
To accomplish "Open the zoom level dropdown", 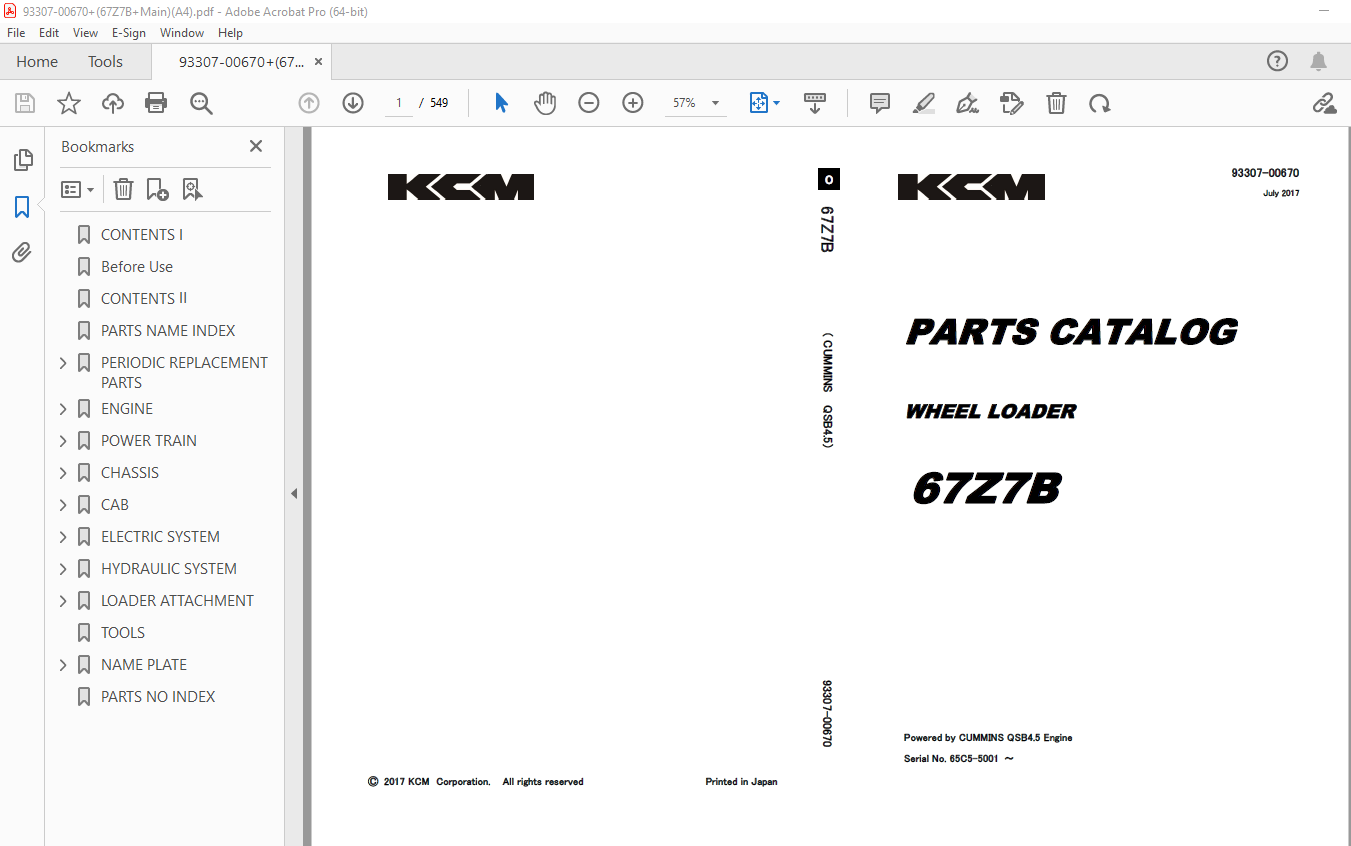I will (715, 103).
